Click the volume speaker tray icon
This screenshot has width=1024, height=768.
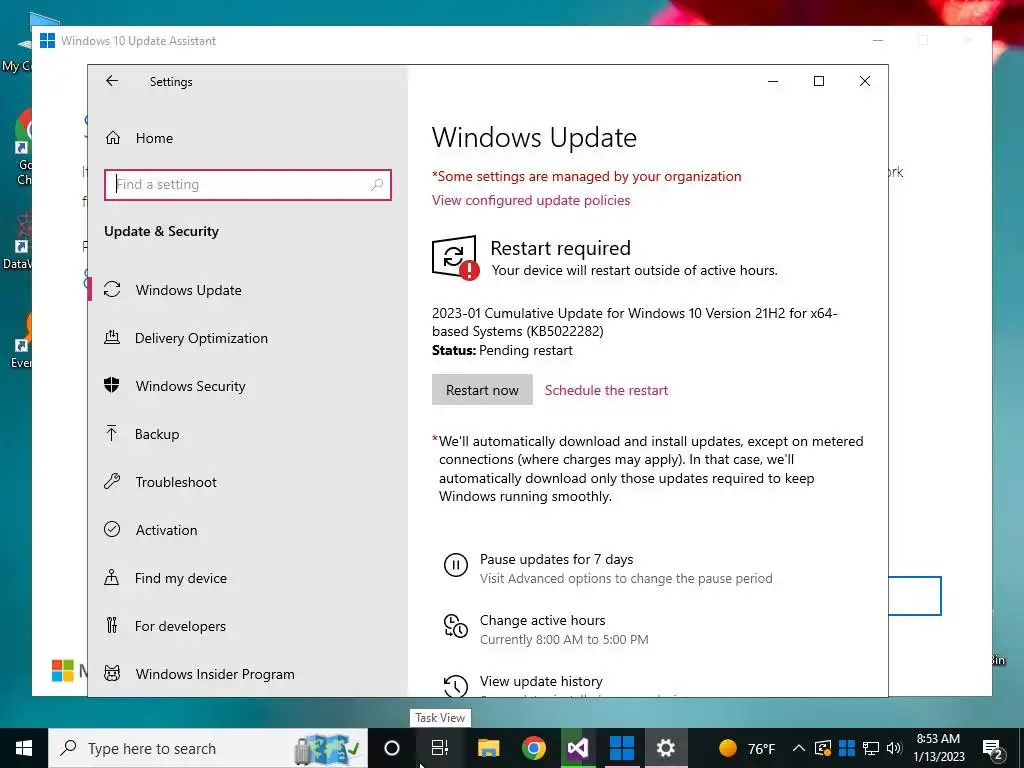point(894,748)
